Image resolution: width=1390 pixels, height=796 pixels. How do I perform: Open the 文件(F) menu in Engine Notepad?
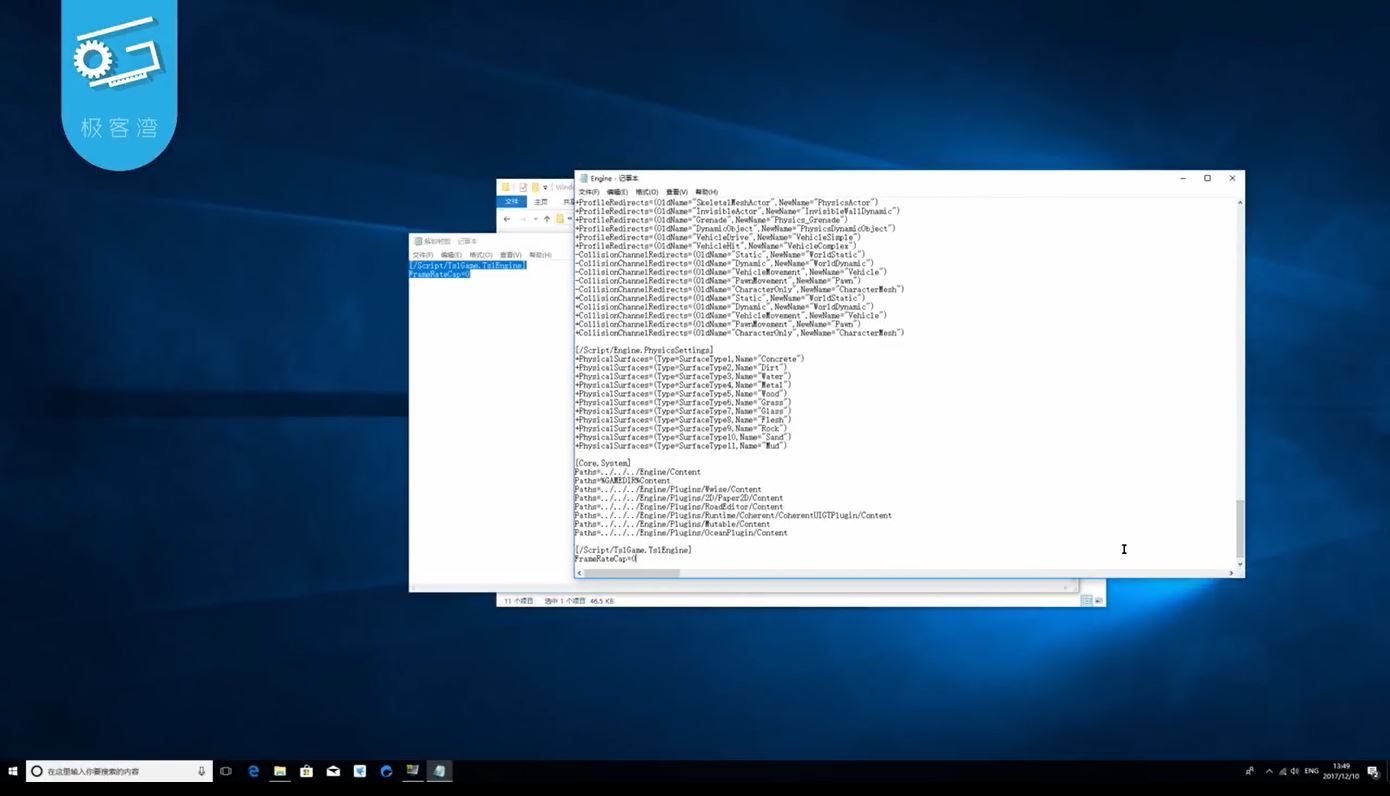588,192
